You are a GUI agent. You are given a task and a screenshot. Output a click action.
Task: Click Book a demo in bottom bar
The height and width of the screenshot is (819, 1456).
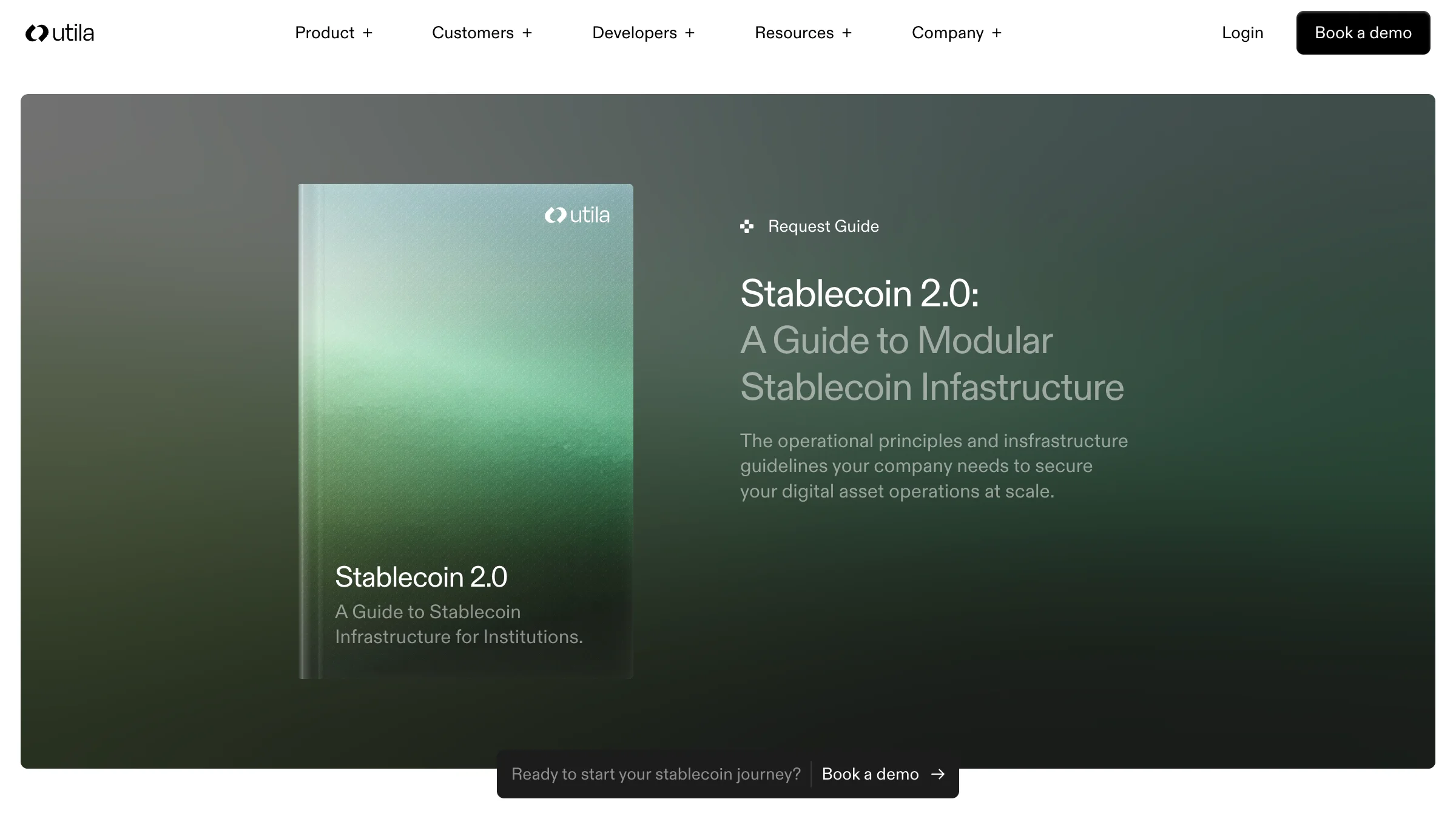click(870, 774)
